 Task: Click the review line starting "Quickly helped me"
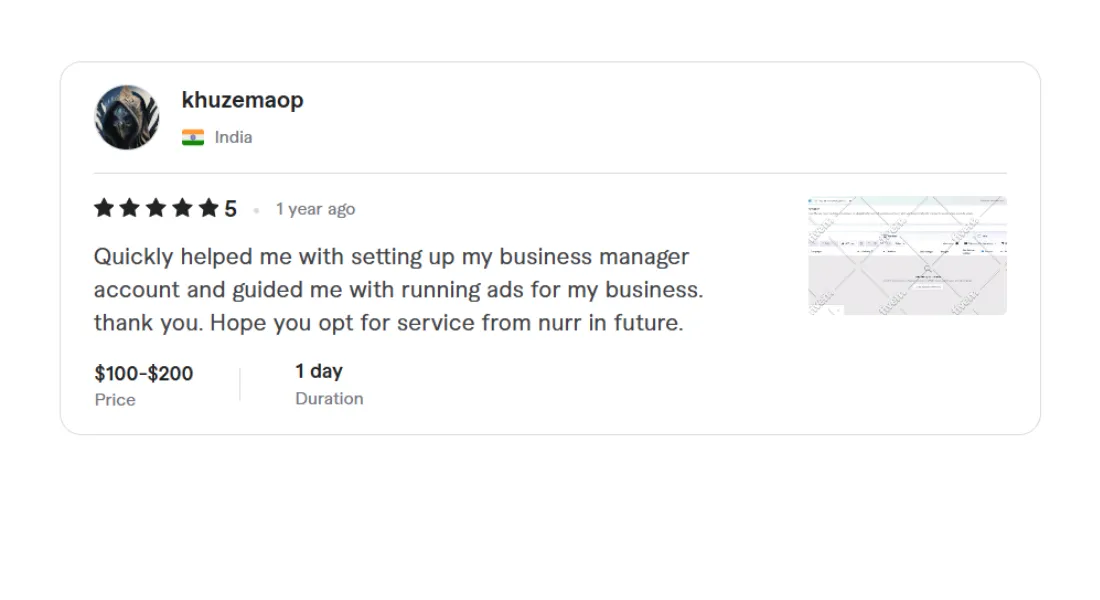[391, 257]
